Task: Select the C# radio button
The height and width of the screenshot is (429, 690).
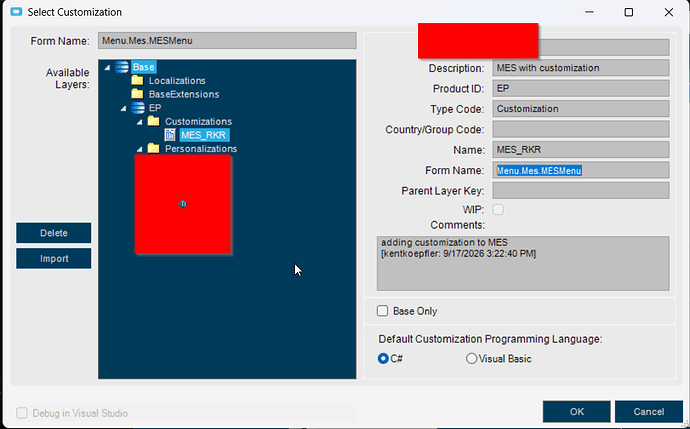Action: (383, 359)
